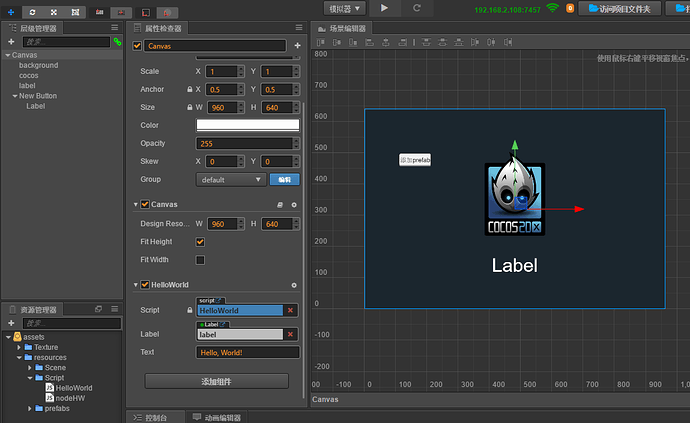Click align right icon in scene editor

(x=402, y=42)
